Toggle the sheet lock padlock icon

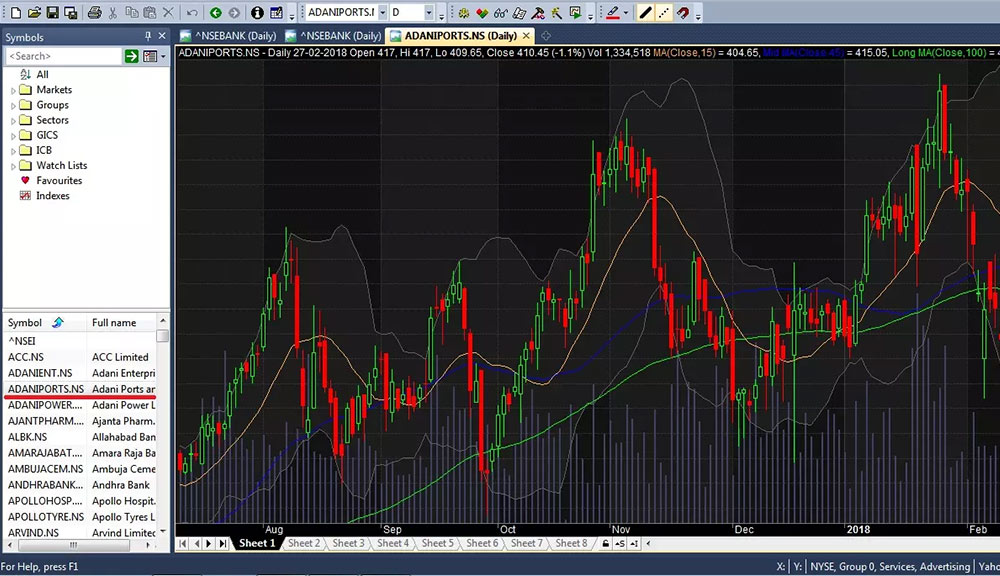(605, 543)
